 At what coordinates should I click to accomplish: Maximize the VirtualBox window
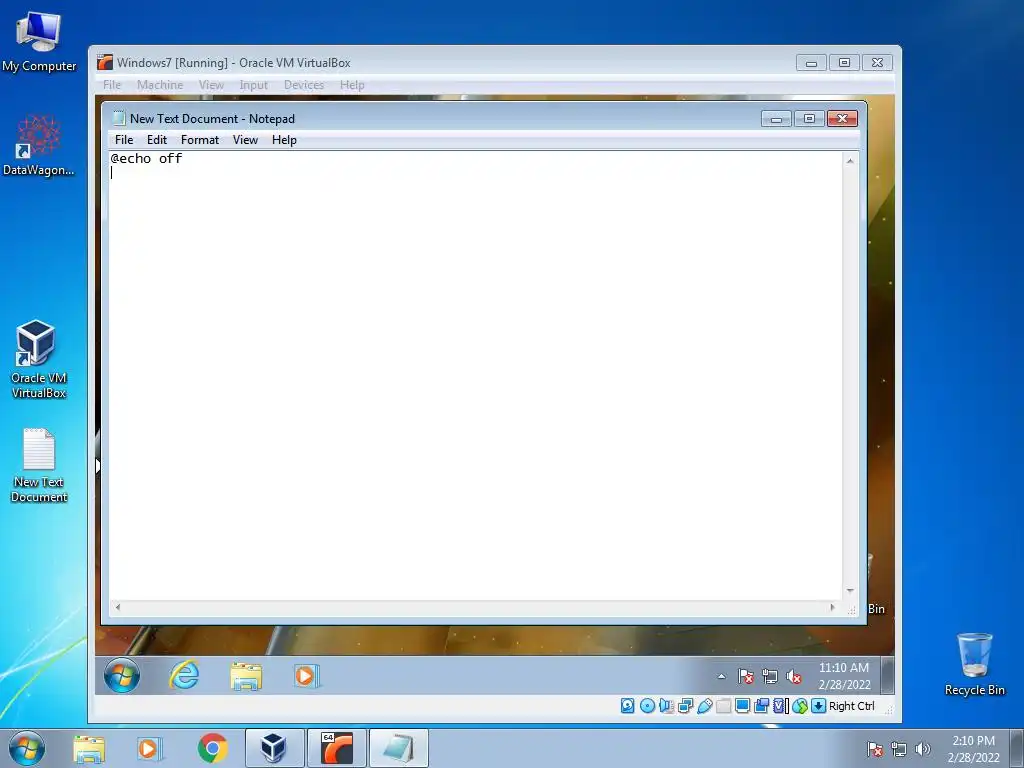[844, 63]
